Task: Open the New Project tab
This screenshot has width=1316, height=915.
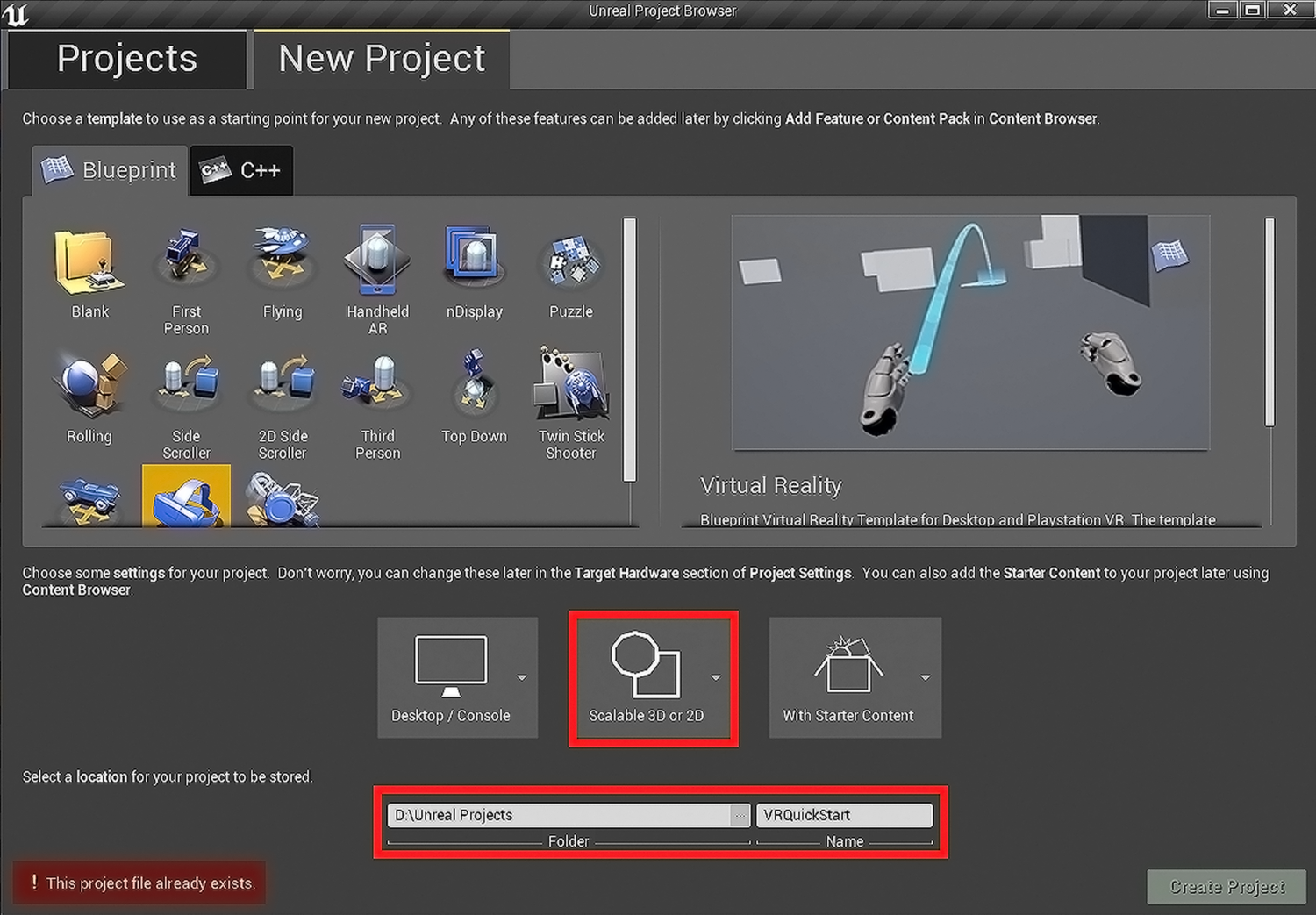Action: click(x=382, y=60)
